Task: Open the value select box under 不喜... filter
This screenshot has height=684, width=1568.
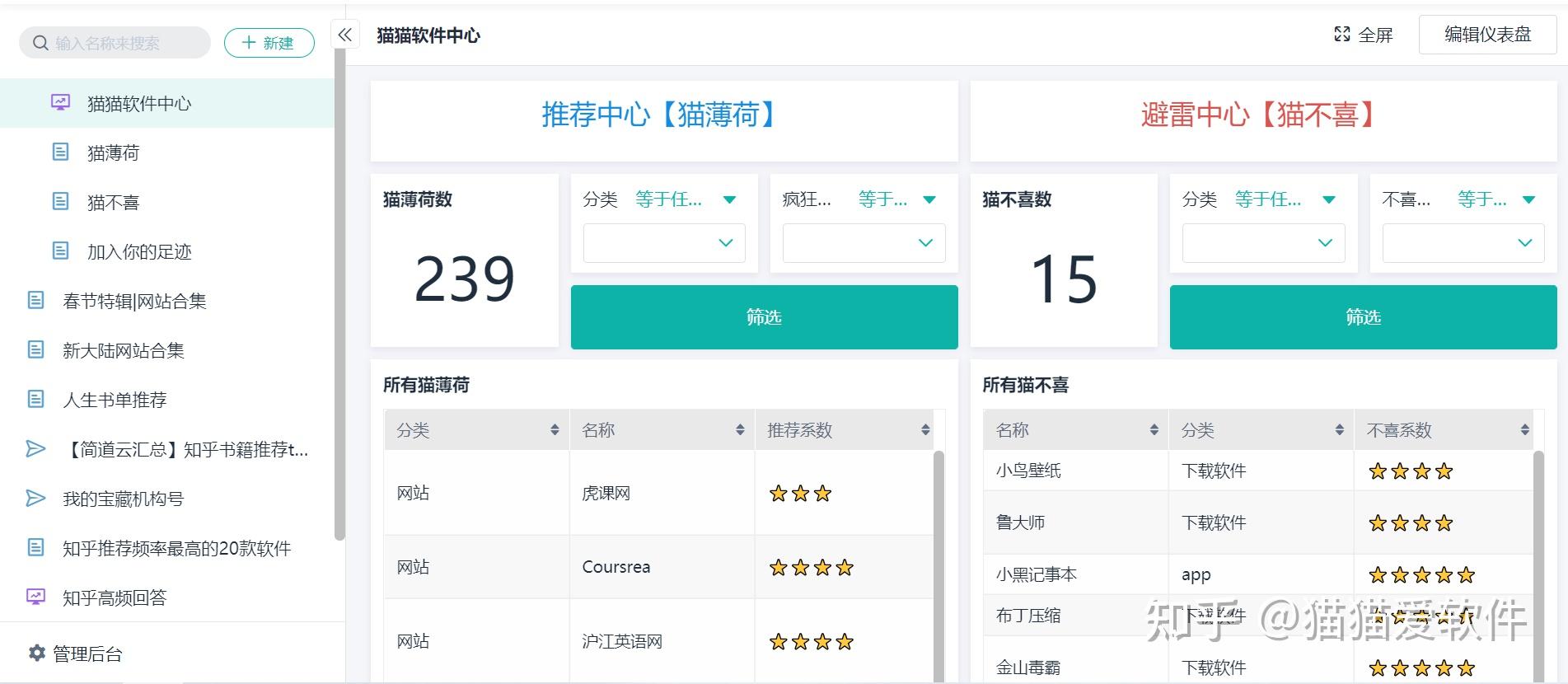Action: (x=1463, y=243)
